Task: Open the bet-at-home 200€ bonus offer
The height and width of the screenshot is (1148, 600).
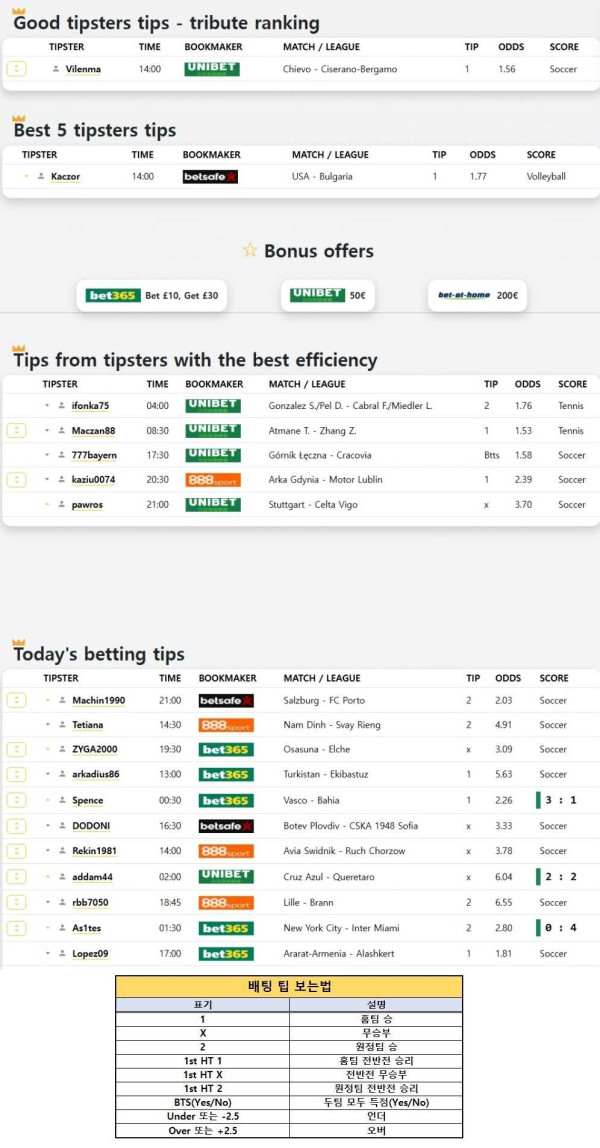Action: pos(478,296)
